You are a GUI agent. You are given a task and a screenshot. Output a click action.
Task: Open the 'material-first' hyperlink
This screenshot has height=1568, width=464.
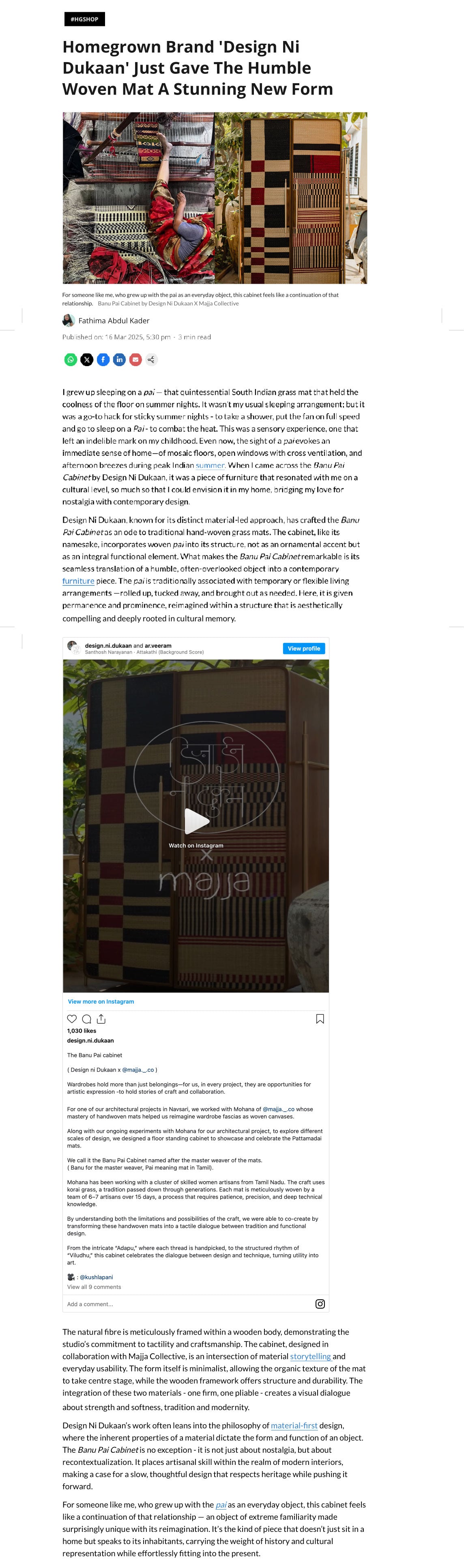click(294, 1426)
